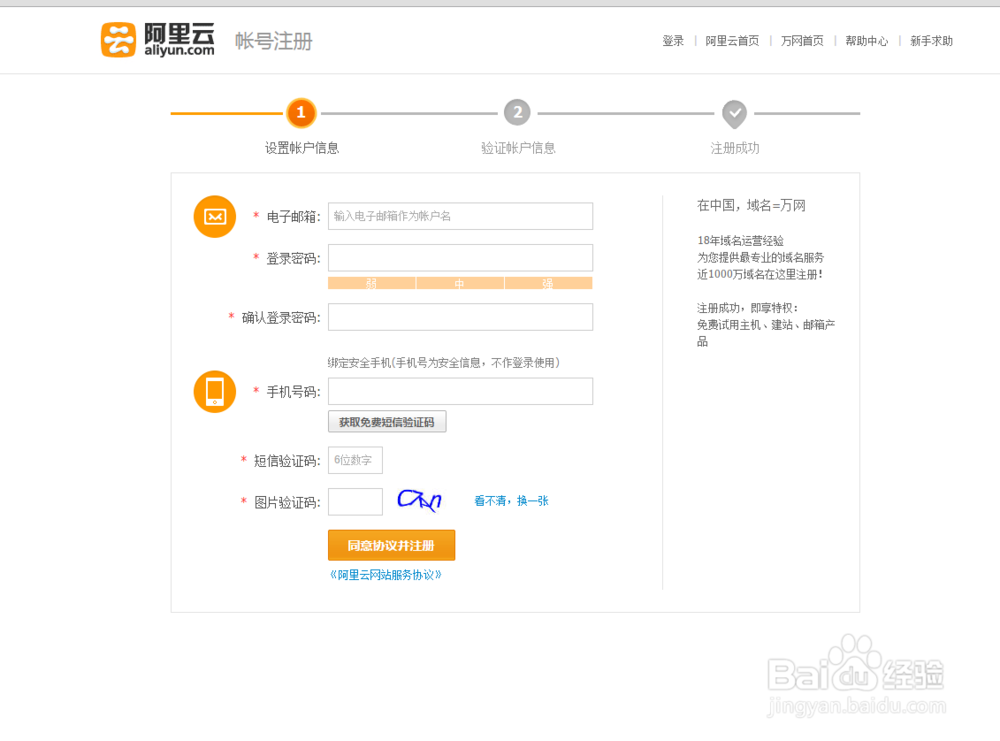
Task: Click the step 3 checkmark marker
Action: click(x=734, y=114)
